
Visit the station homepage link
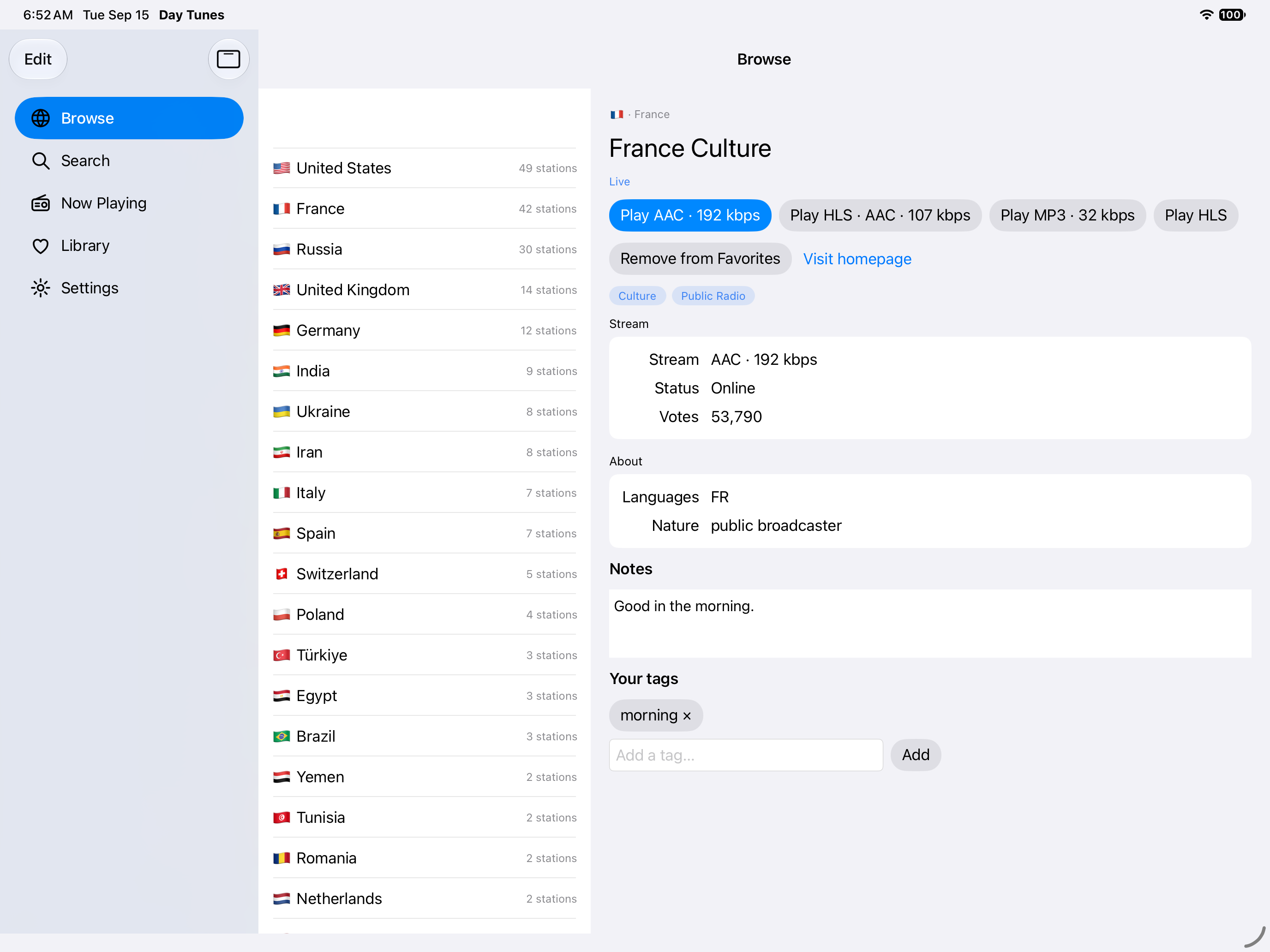(x=857, y=259)
